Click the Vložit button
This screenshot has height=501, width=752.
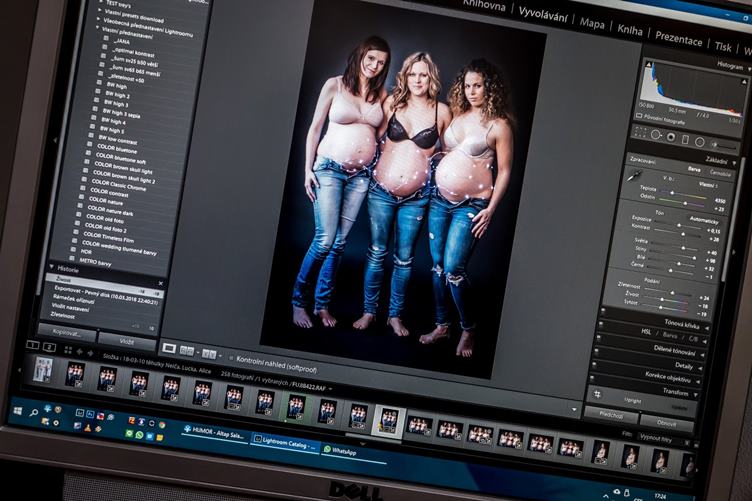pyautogui.click(x=127, y=341)
